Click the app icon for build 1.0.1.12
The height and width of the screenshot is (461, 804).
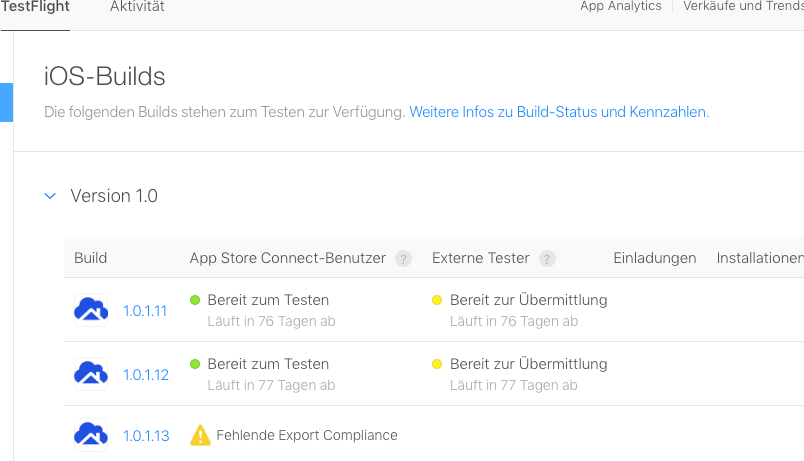[91, 374]
